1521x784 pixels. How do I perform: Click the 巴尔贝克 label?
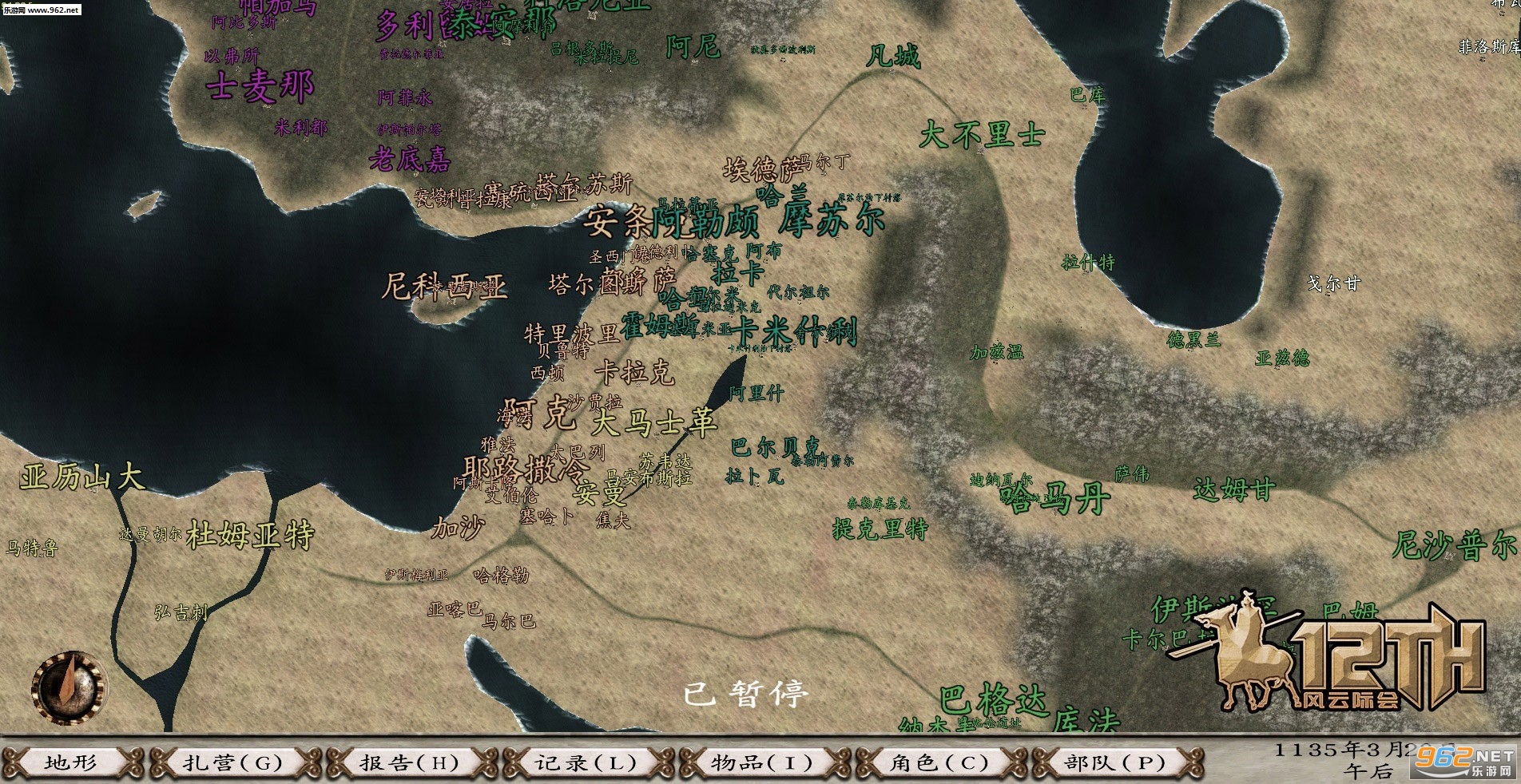click(x=775, y=446)
